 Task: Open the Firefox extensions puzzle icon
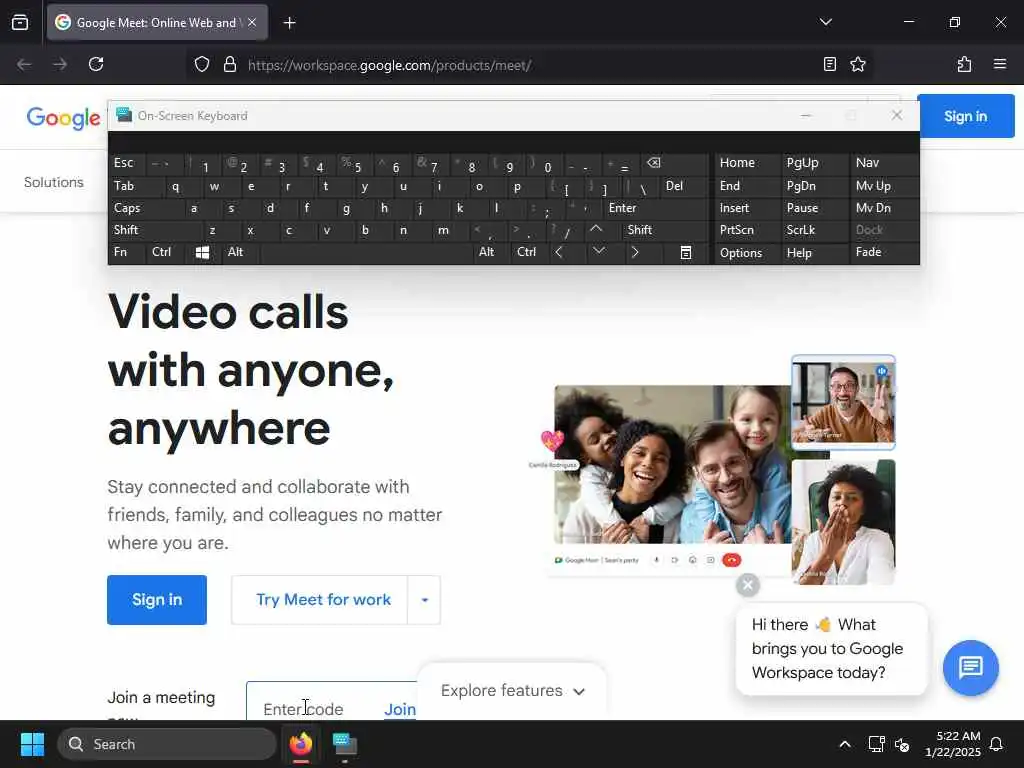click(x=964, y=64)
